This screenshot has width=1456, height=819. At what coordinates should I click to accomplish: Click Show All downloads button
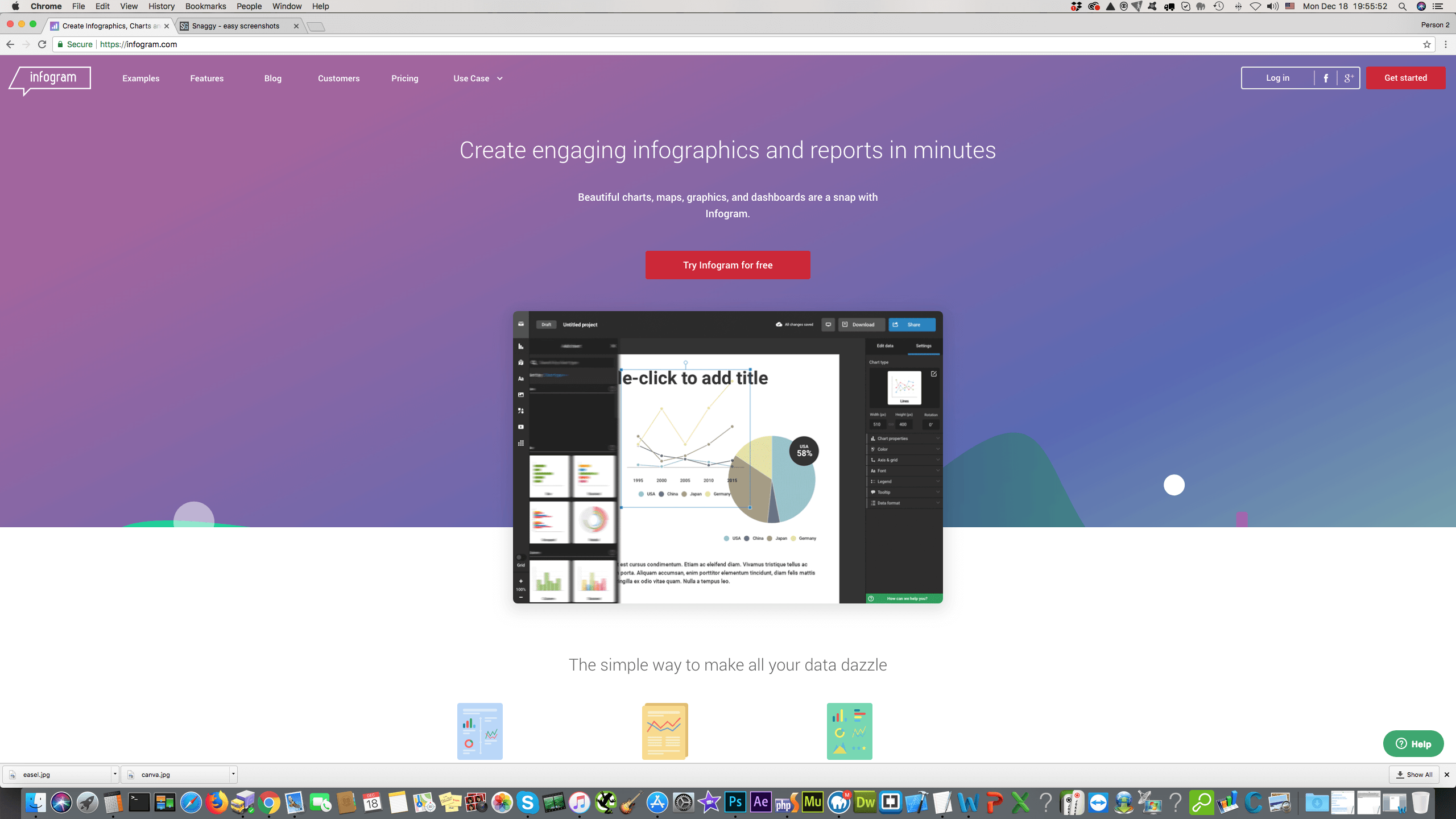tap(1414, 775)
